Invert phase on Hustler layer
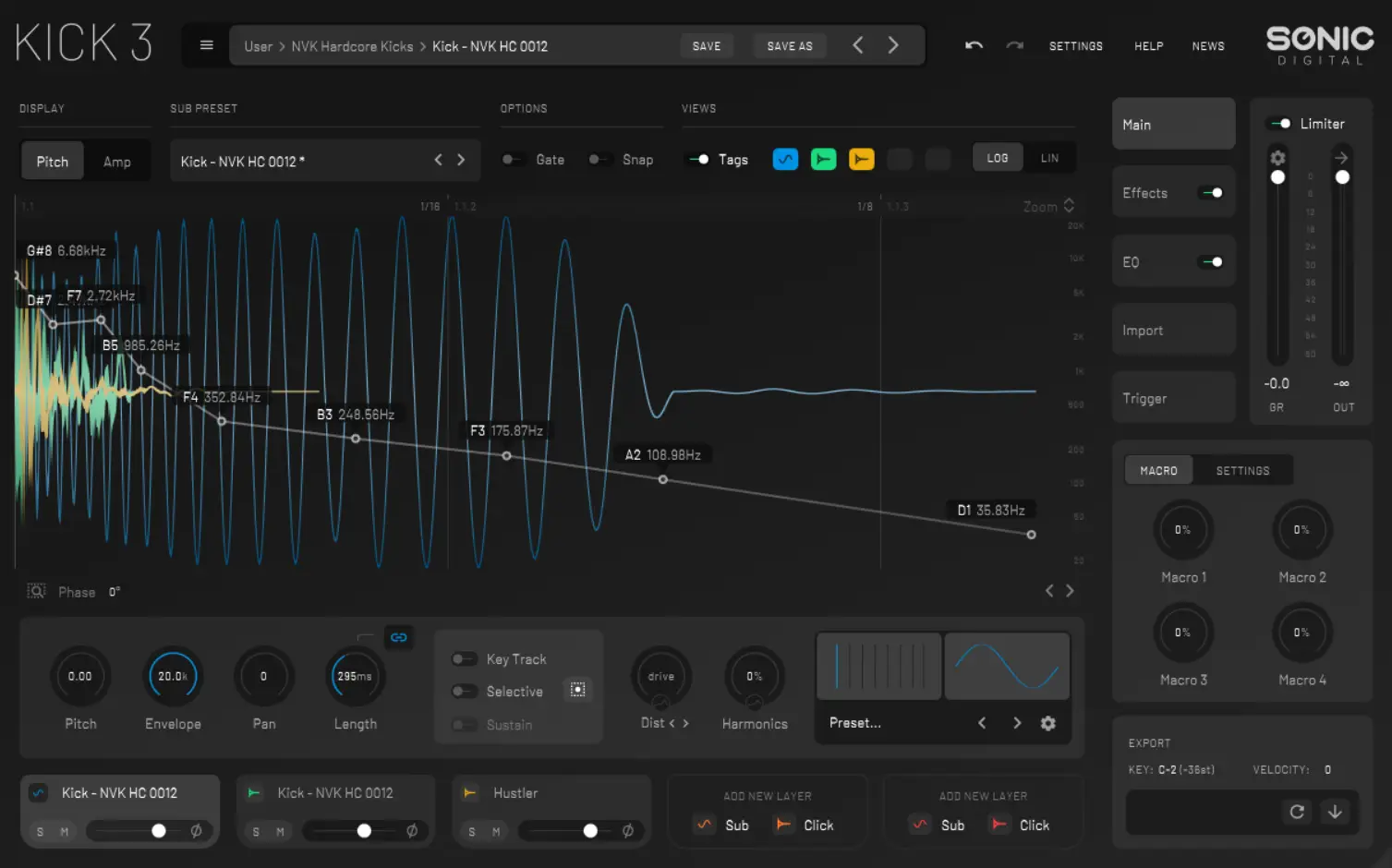Screen dimensions: 1392x868 (628, 831)
